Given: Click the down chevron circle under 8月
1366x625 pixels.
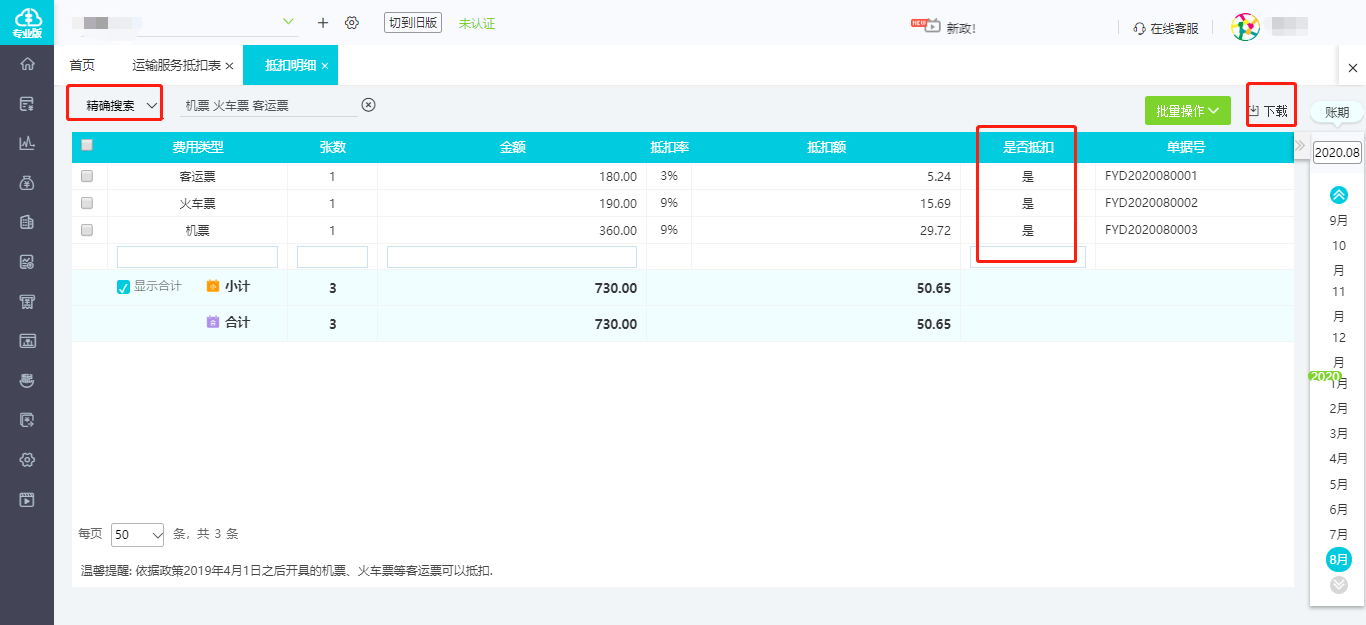Looking at the screenshot, I should point(1339,585).
